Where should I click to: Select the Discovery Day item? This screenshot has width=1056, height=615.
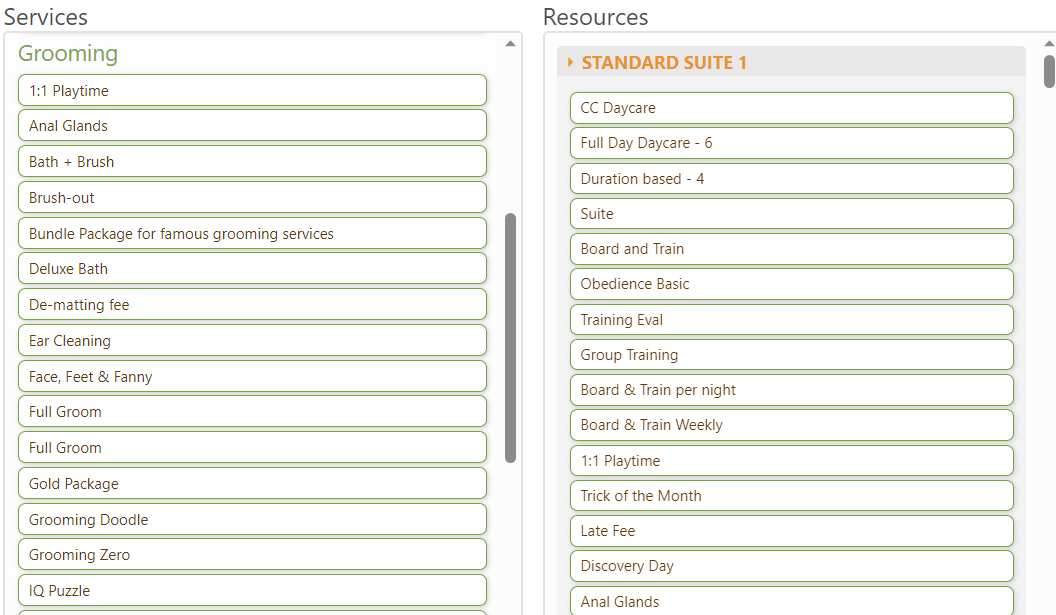tap(792, 566)
